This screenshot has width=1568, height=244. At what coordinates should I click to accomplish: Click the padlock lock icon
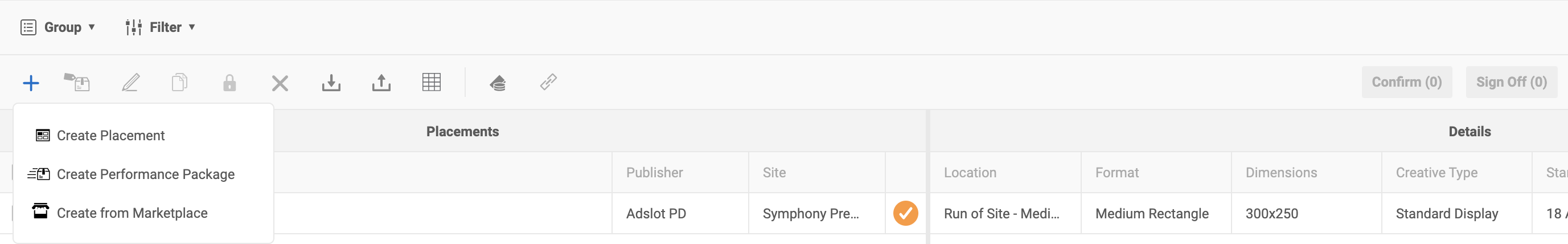pos(229,82)
